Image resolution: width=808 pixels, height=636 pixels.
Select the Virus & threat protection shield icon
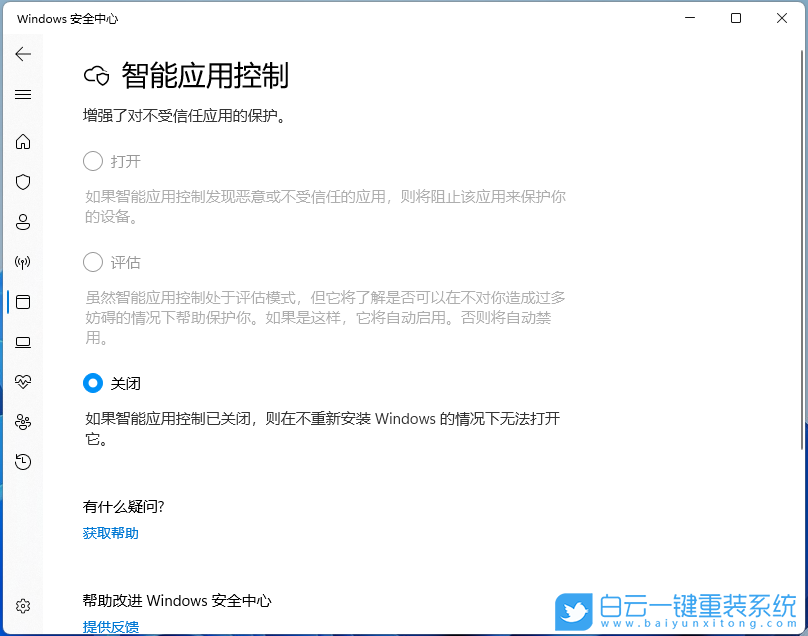coord(23,182)
